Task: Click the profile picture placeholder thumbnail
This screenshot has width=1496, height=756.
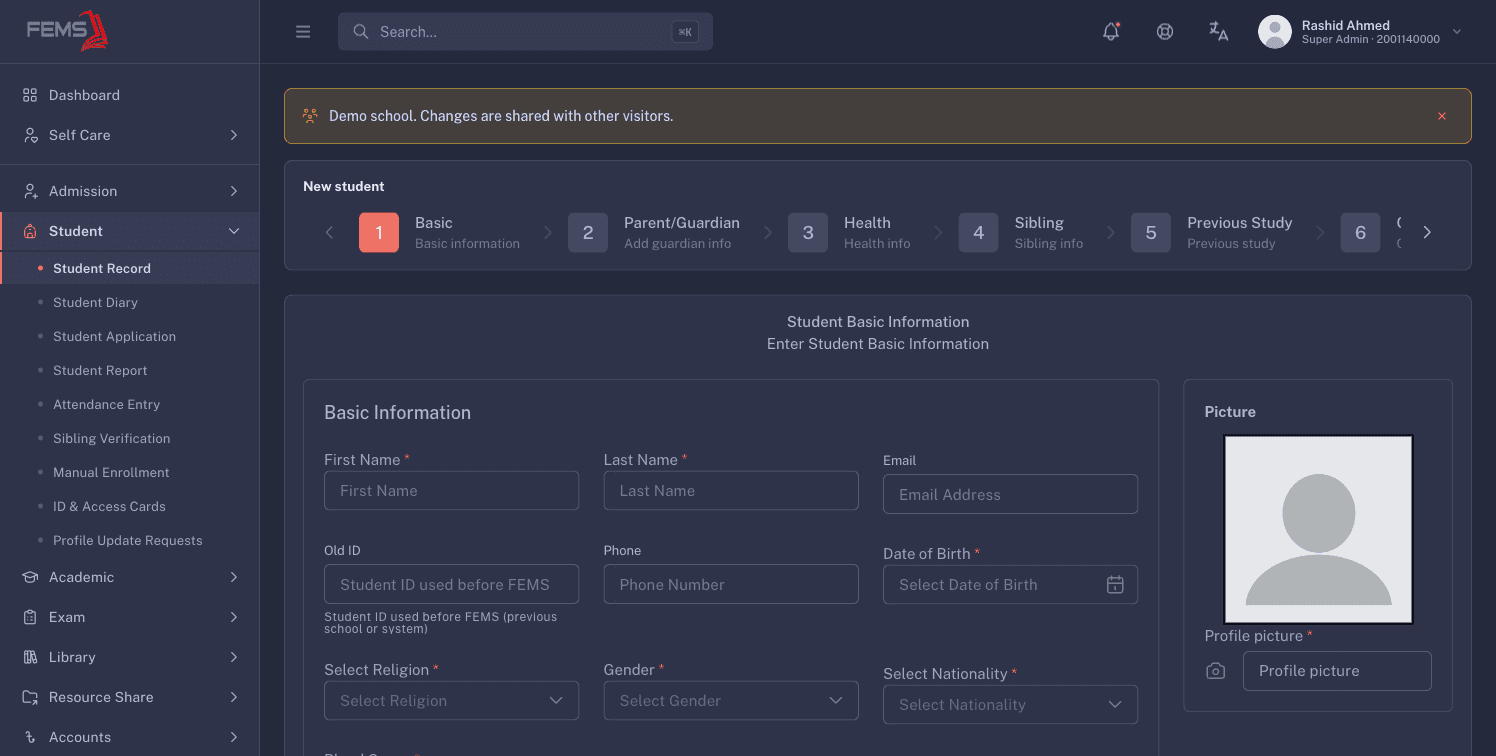Action: point(1318,530)
